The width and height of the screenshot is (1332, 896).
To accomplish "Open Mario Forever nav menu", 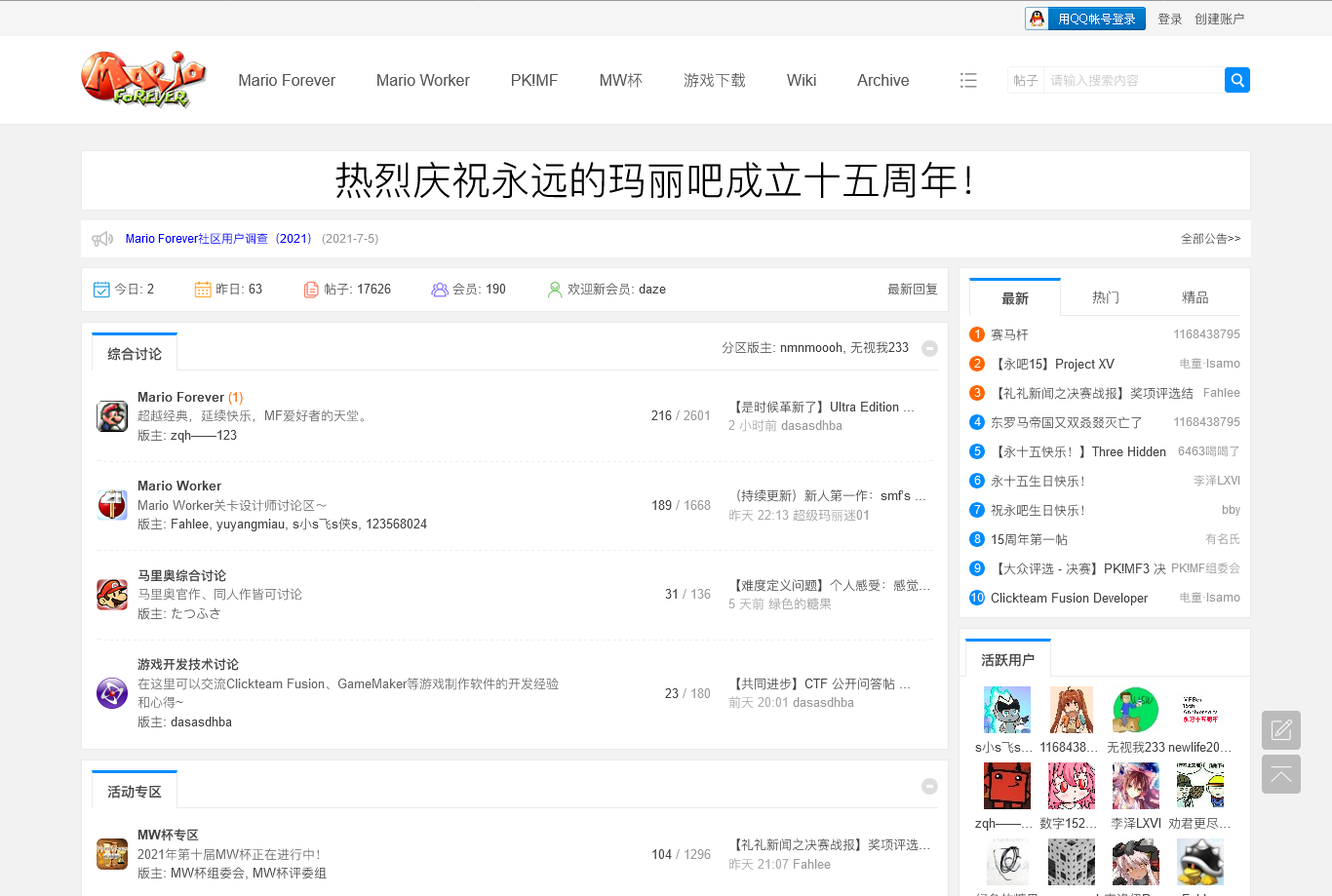I will coord(287,80).
